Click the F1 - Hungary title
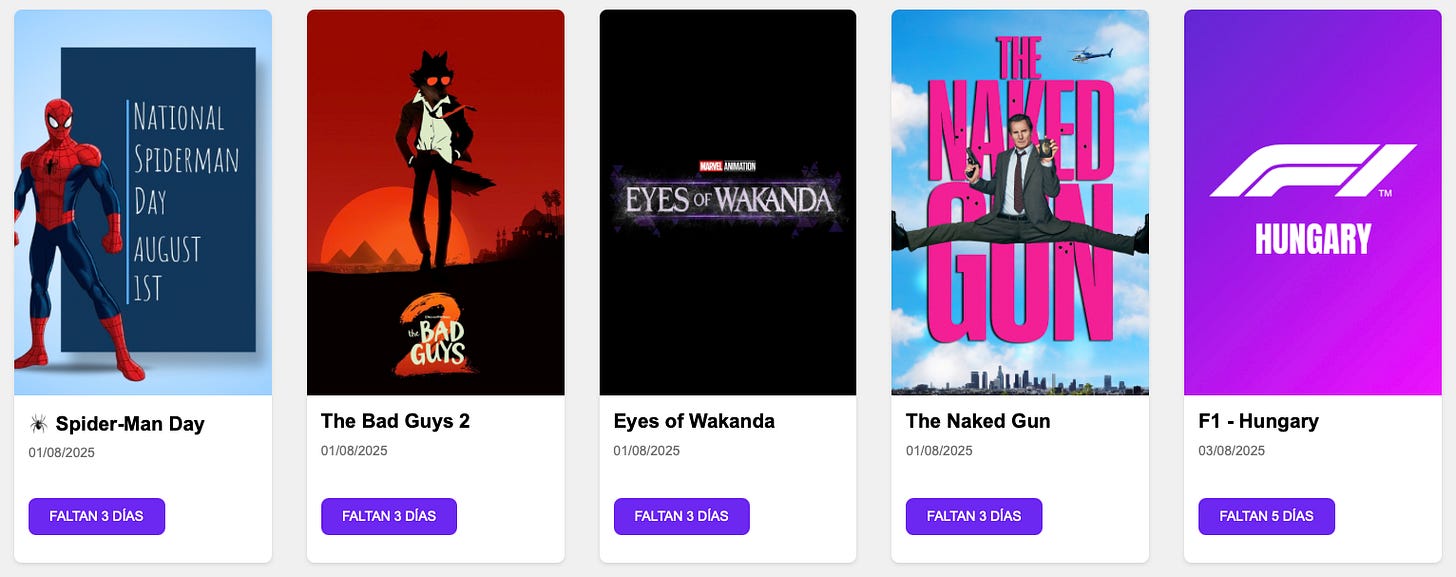Image resolution: width=1456 pixels, height=577 pixels. [1258, 421]
